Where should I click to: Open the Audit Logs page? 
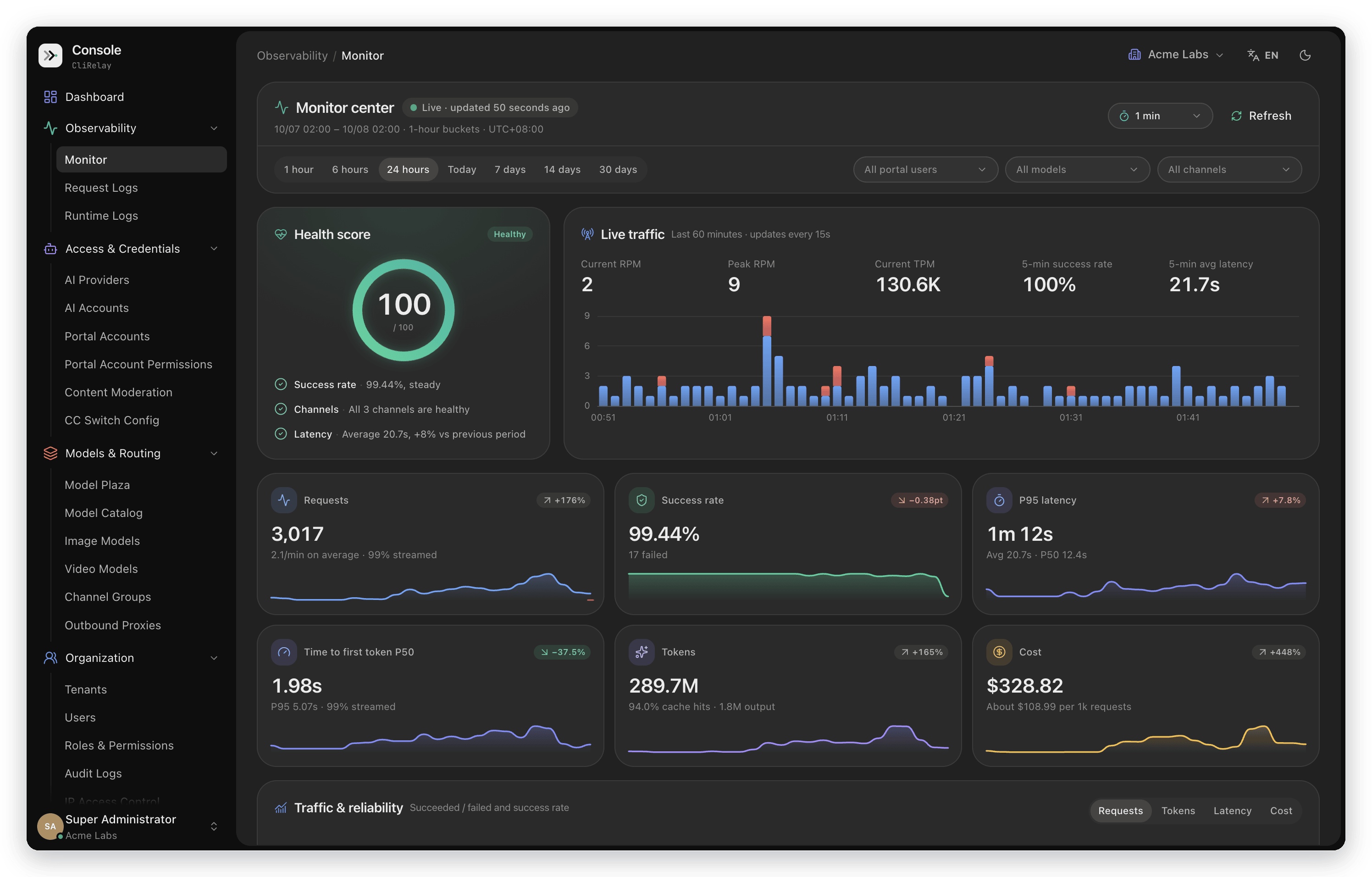pyautogui.click(x=141, y=774)
